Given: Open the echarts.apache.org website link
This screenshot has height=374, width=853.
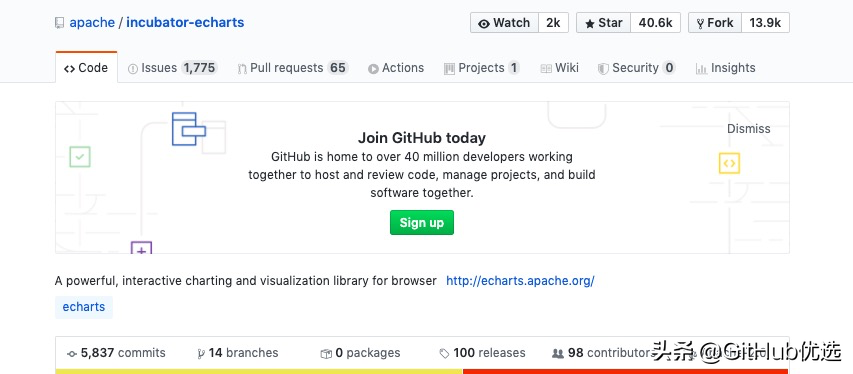Looking at the screenshot, I should pos(520,281).
